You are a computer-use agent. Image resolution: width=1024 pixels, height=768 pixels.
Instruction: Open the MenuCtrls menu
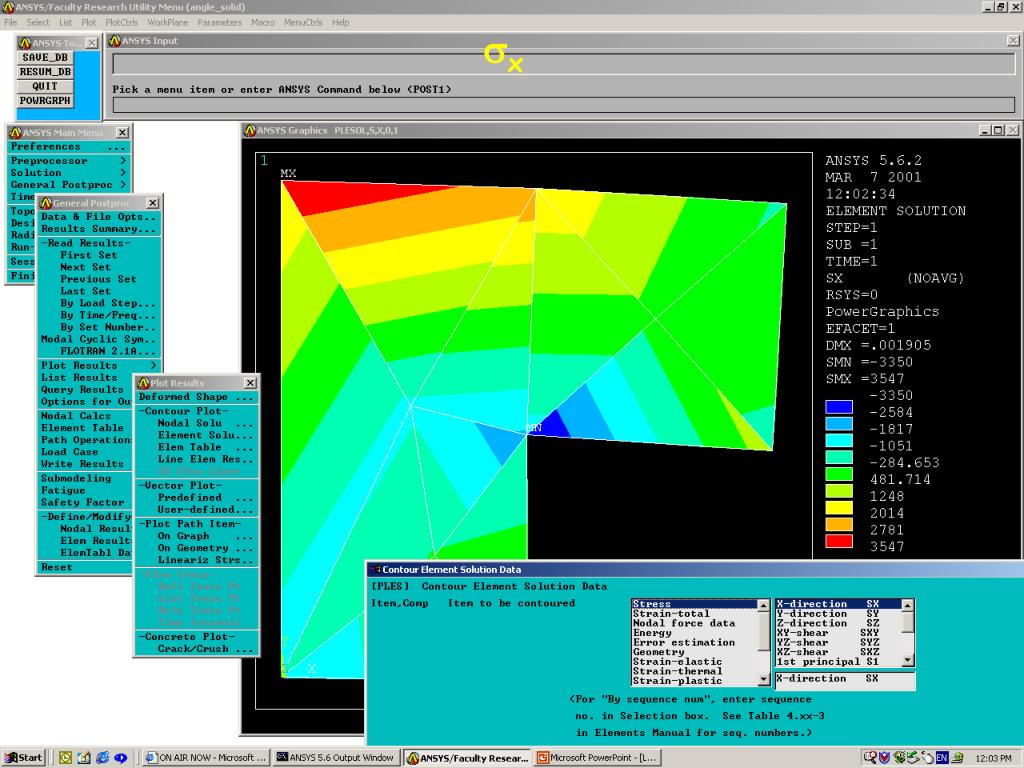pyautogui.click(x=303, y=22)
